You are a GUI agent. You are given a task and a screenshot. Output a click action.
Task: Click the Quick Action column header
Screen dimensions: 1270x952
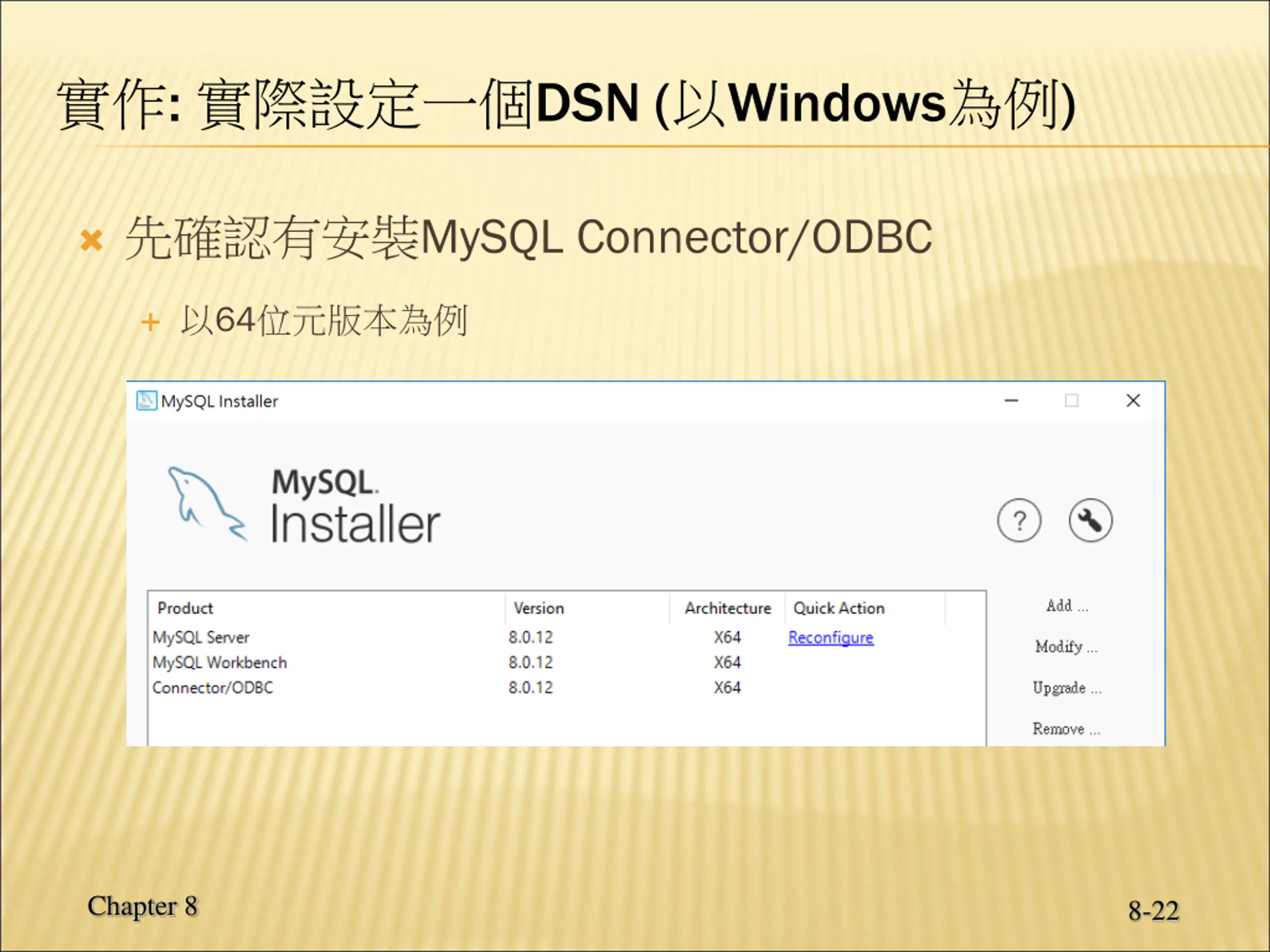tap(865, 608)
